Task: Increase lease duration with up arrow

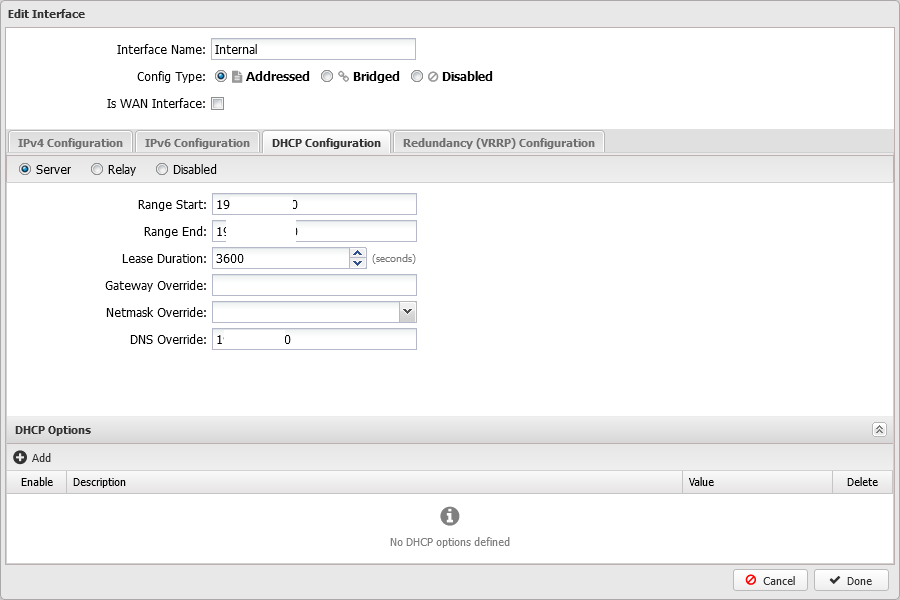Action: pyautogui.click(x=358, y=253)
